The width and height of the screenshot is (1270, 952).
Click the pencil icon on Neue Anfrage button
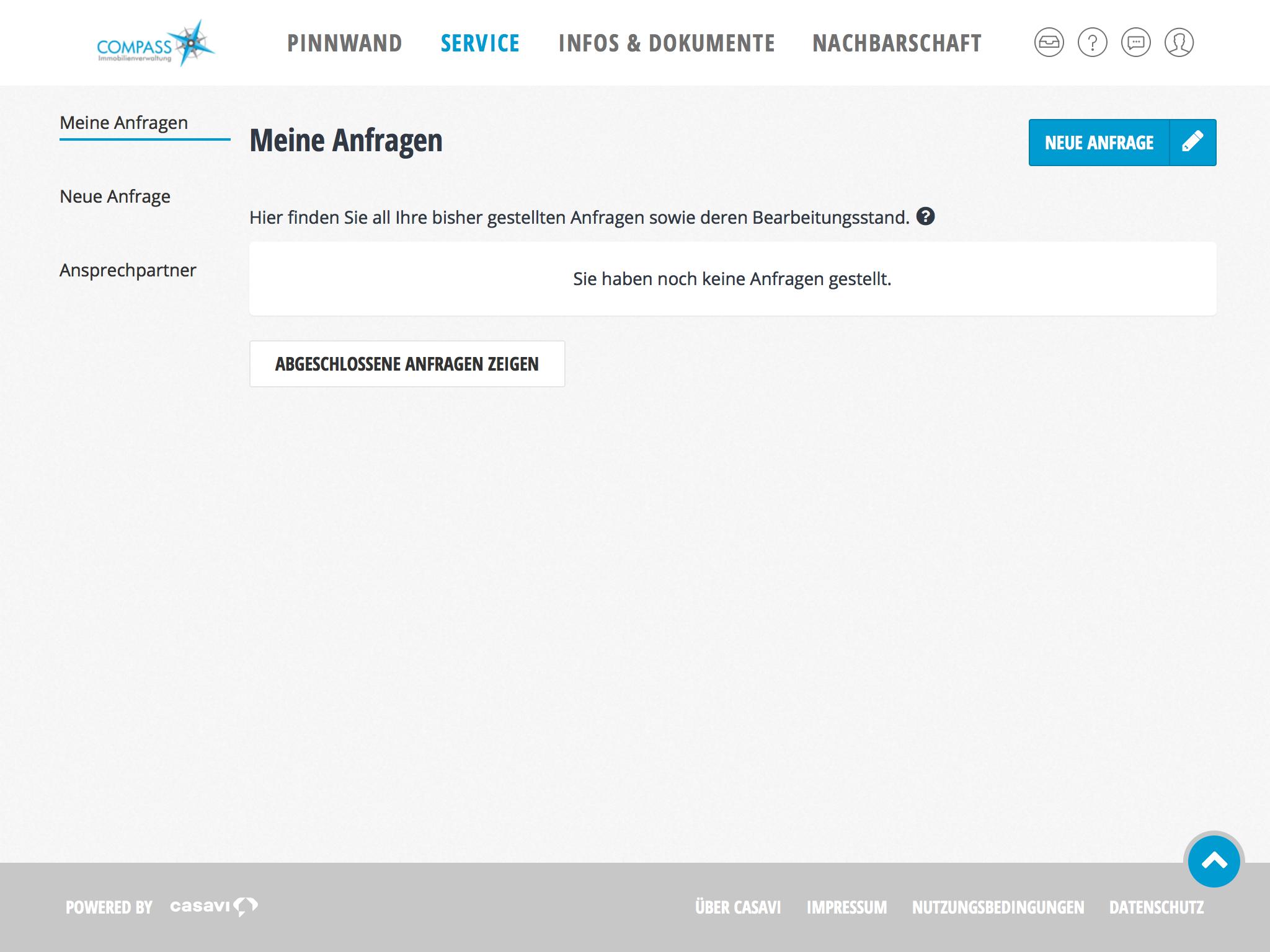[1192, 142]
